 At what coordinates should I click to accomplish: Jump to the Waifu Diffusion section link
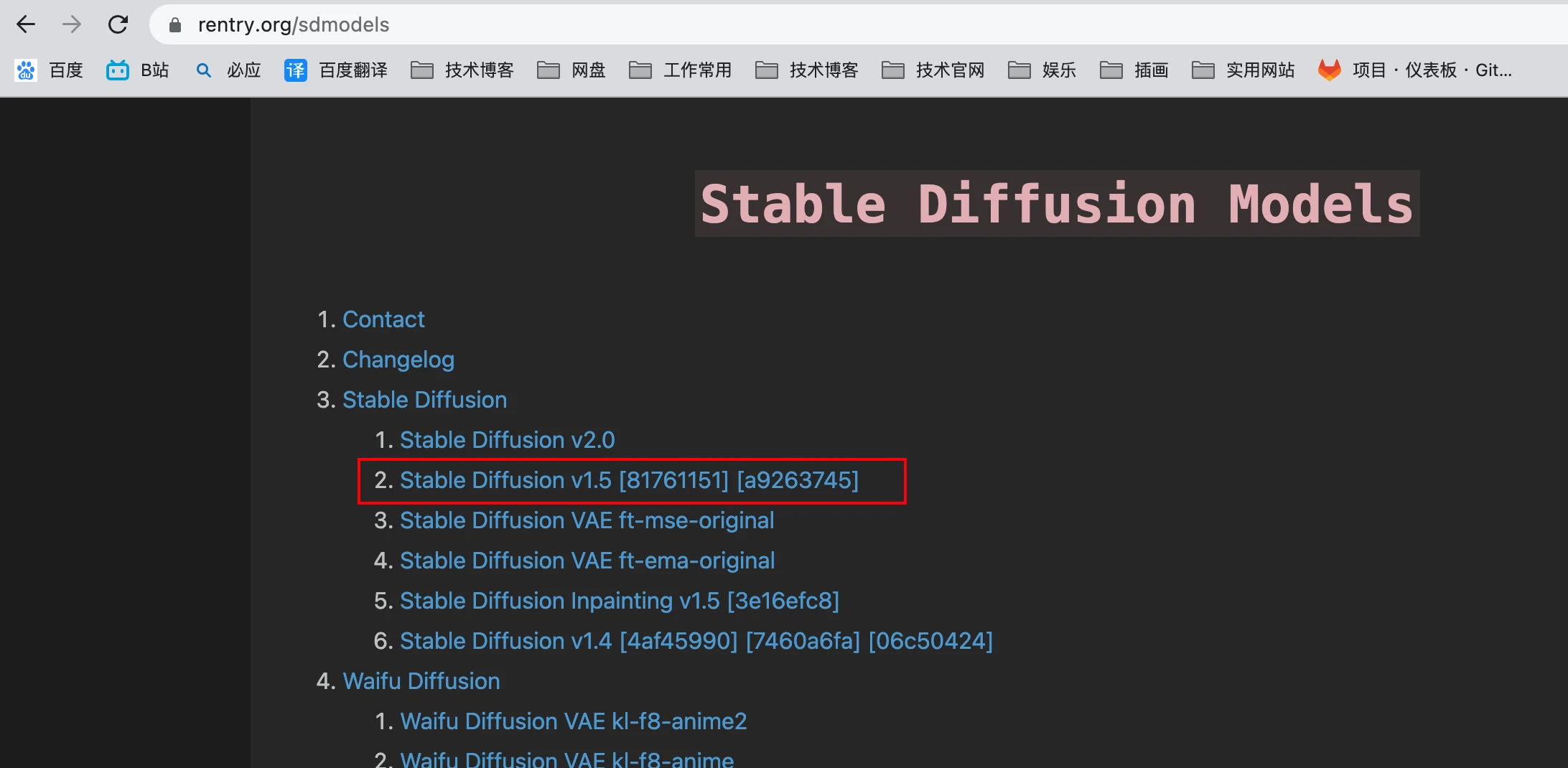(421, 681)
